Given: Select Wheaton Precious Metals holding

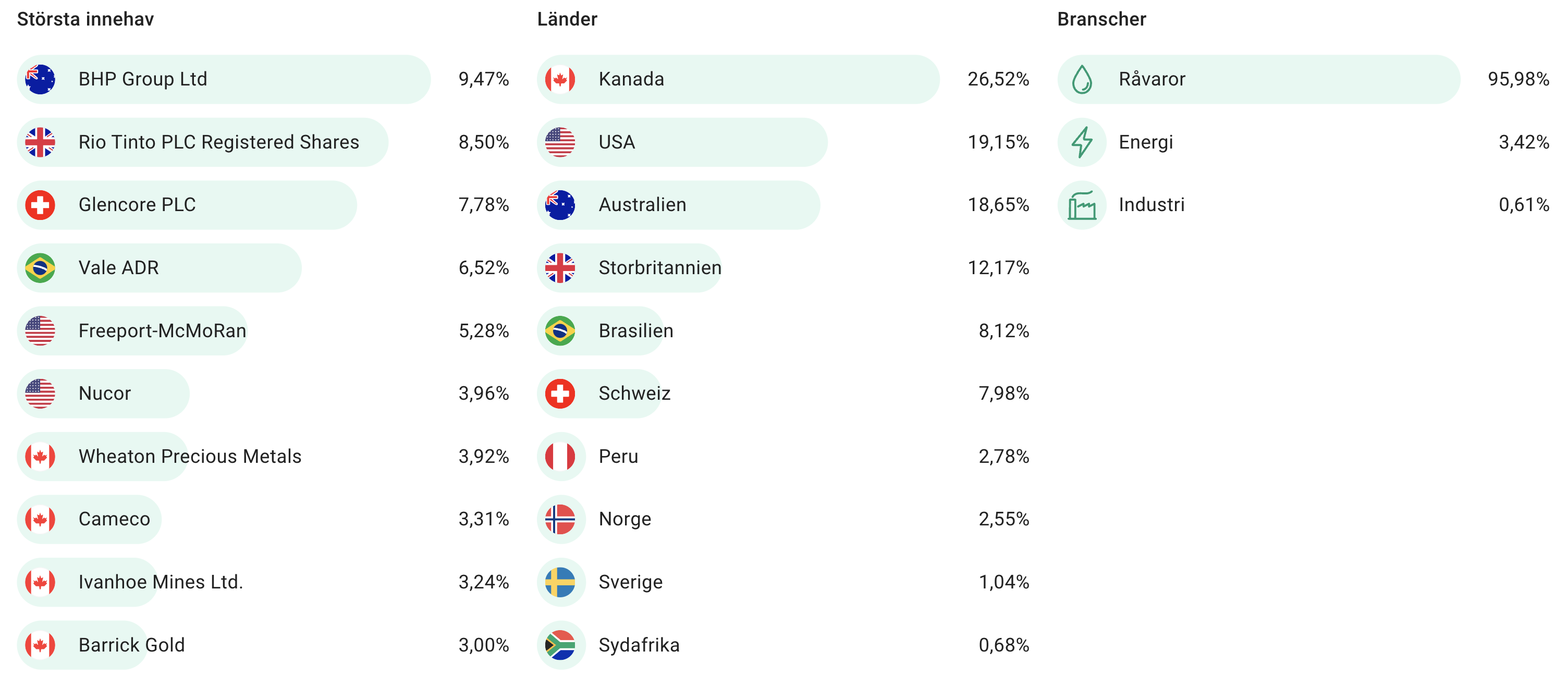Looking at the screenshot, I should [x=189, y=456].
